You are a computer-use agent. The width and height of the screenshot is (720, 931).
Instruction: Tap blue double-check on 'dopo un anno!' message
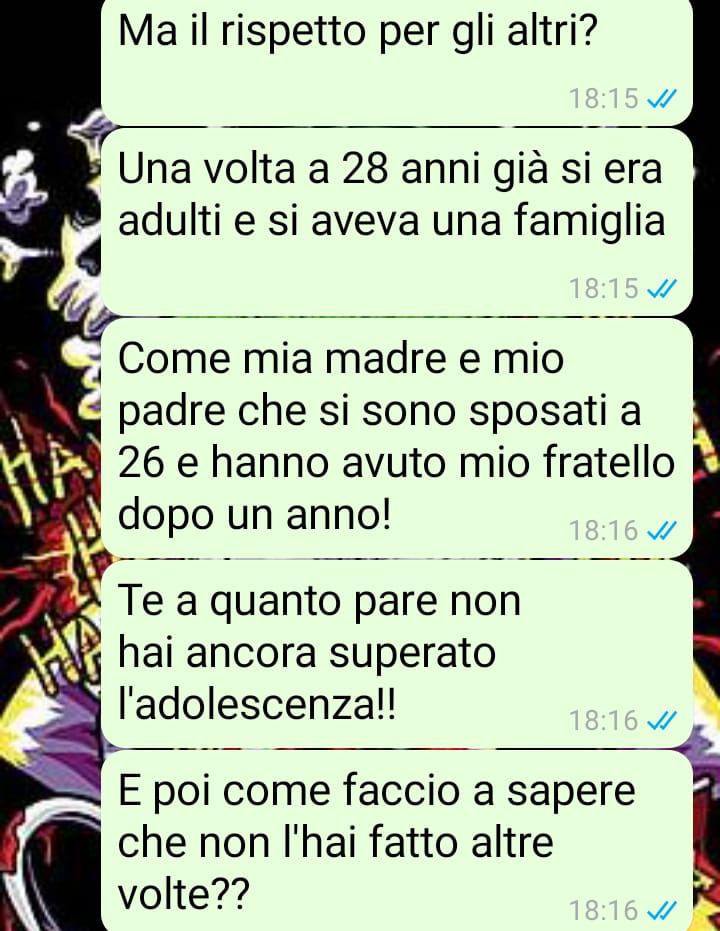click(661, 531)
